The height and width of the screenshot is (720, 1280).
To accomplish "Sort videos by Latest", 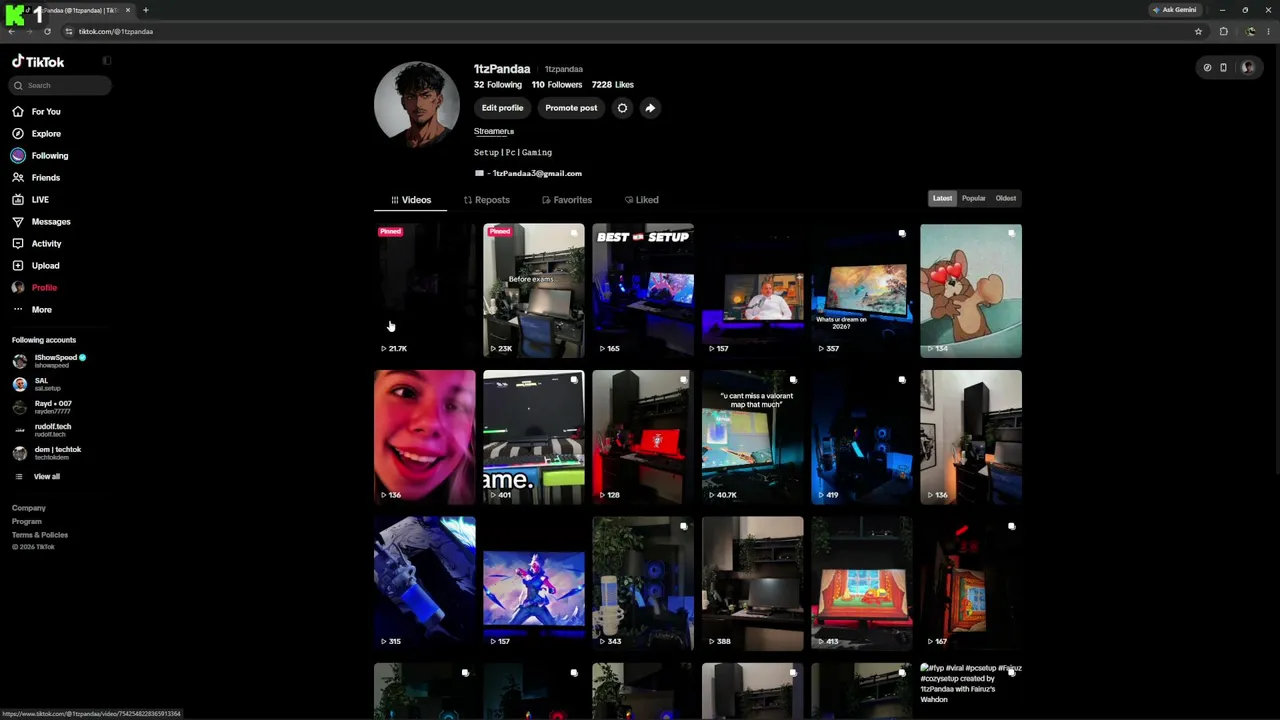I will [x=943, y=198].
